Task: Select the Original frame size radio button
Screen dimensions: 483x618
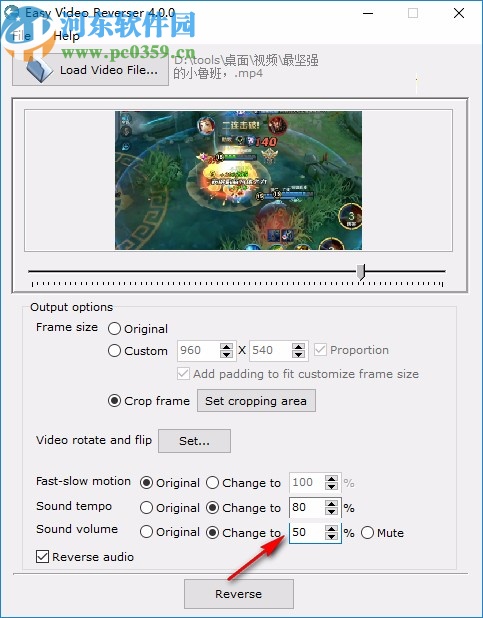Action: pos(138,329)
